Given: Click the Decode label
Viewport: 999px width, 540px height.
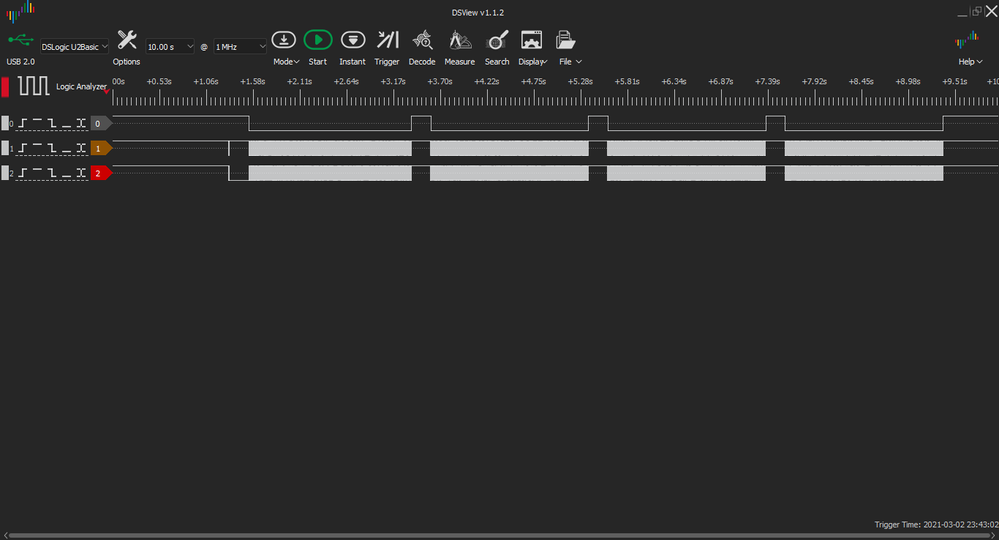Looking at the screenshot, I should point(422,62).
